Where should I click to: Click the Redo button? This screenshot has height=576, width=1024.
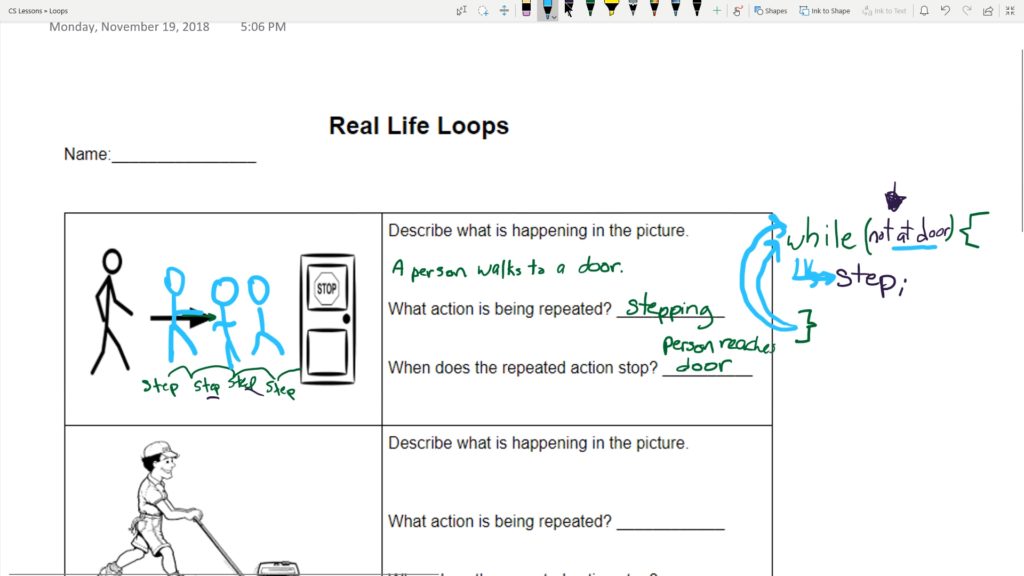pyautogui.click(x=966, y=10)
